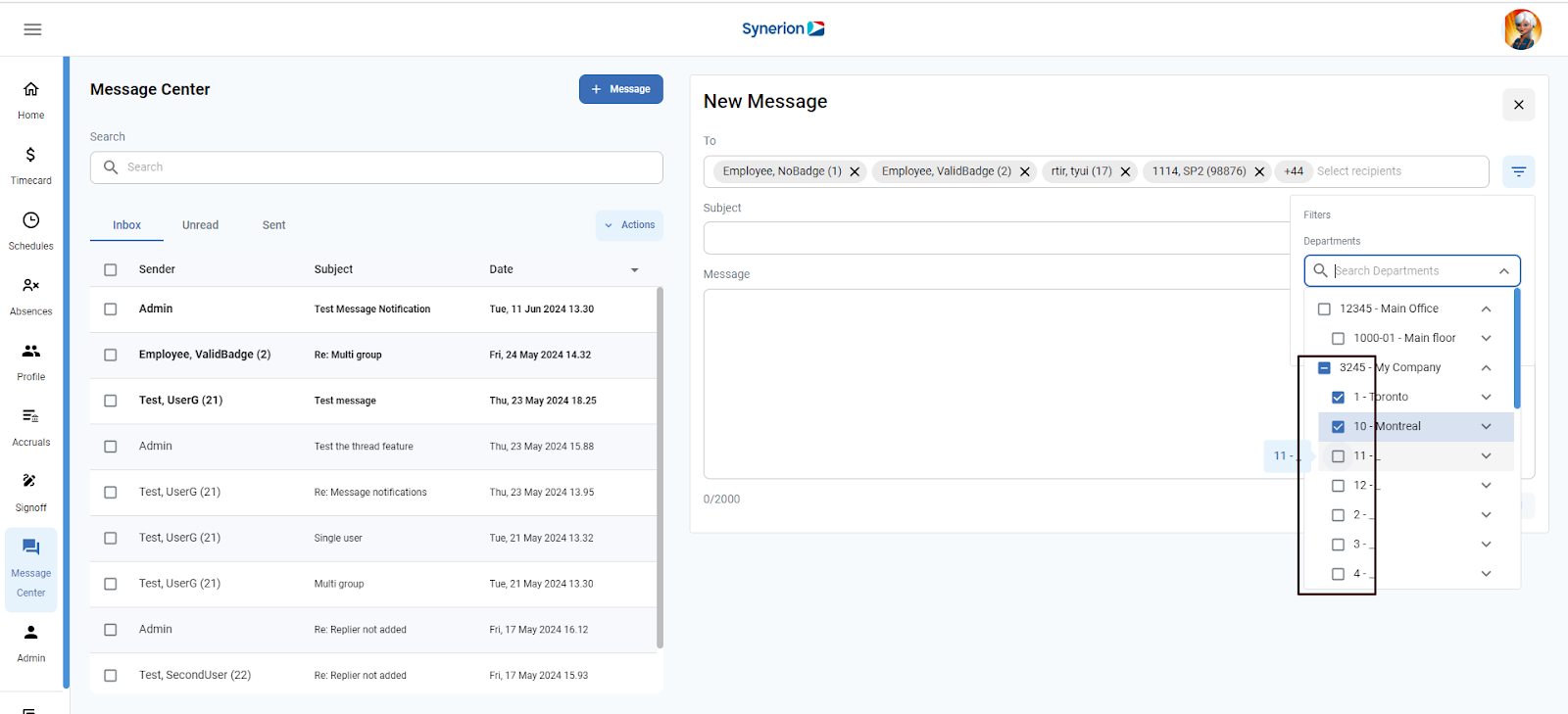The image size is (1568, 714).
Task: Select the Test Message Notification message checkbox
Action: point(111,309)
